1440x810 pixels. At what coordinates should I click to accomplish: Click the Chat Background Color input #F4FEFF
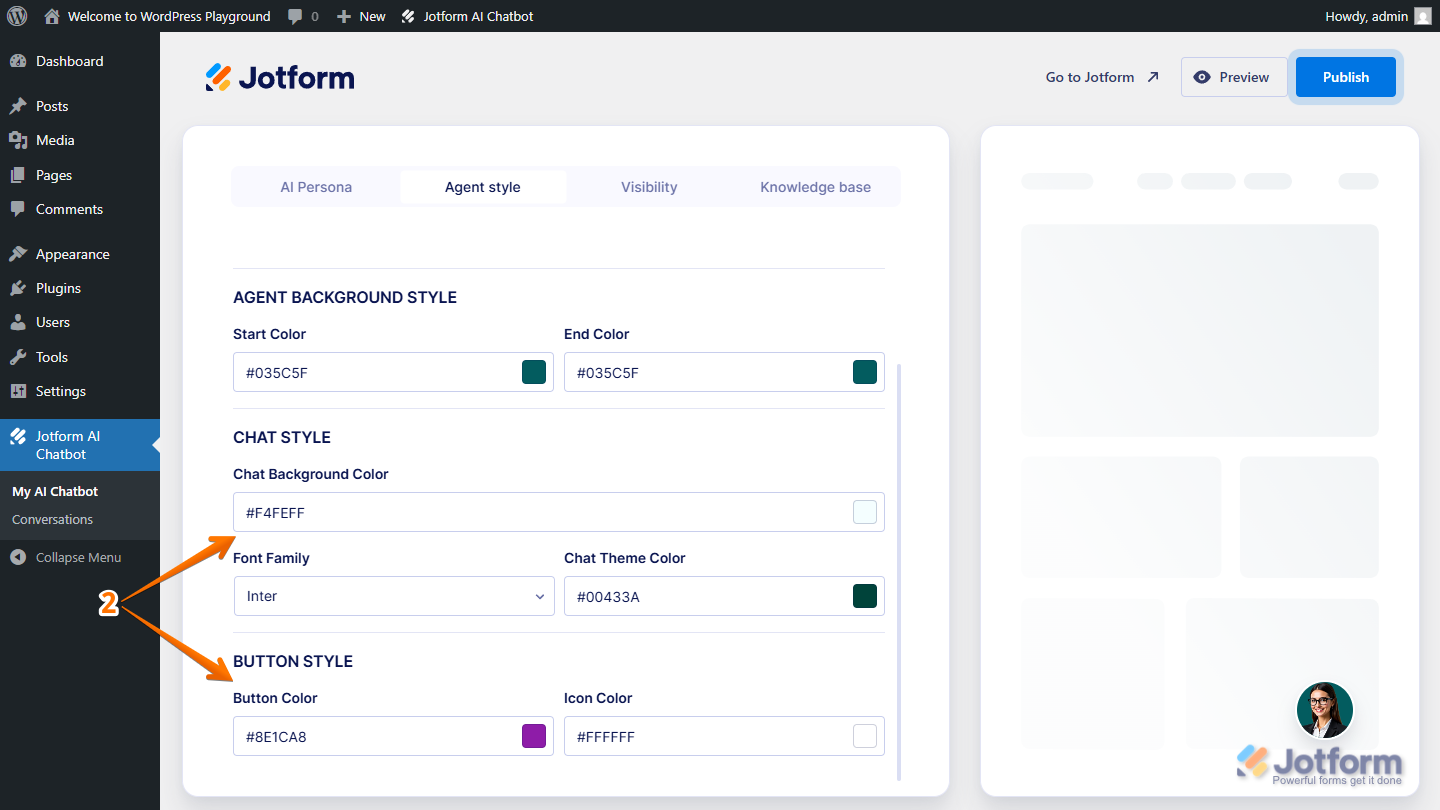559,512
